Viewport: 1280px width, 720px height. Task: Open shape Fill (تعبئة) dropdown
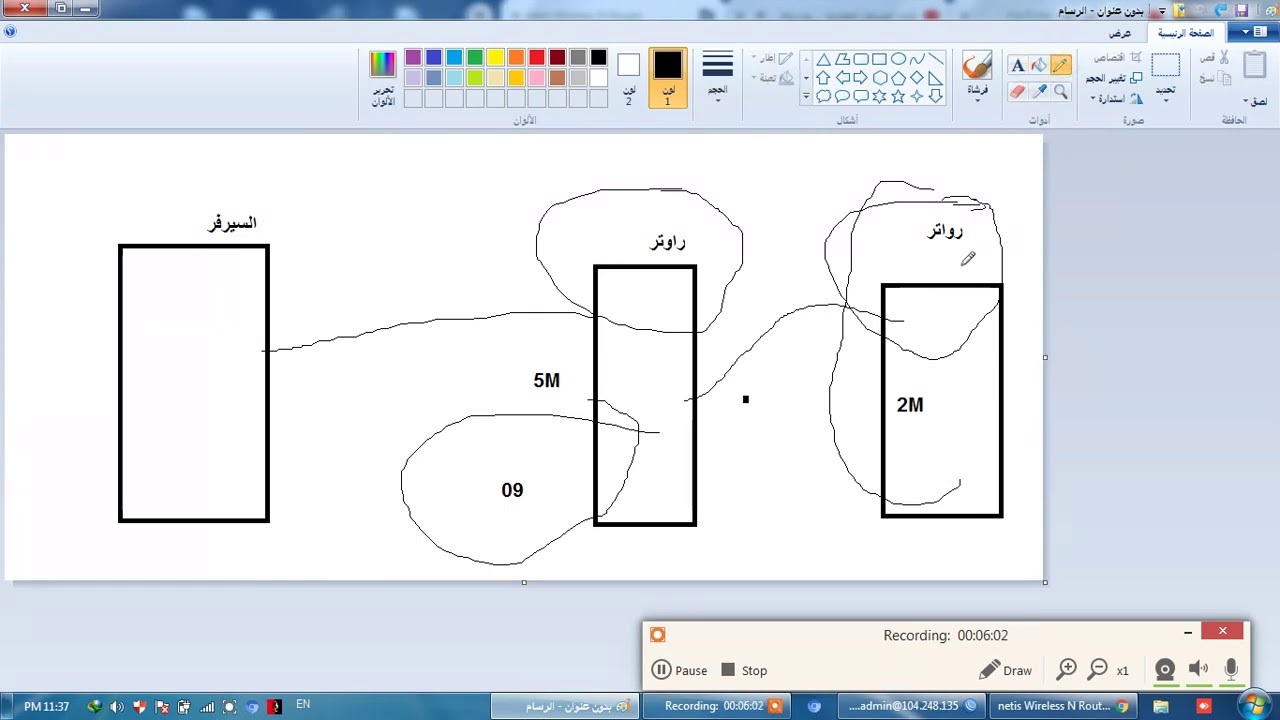point(773,78)
